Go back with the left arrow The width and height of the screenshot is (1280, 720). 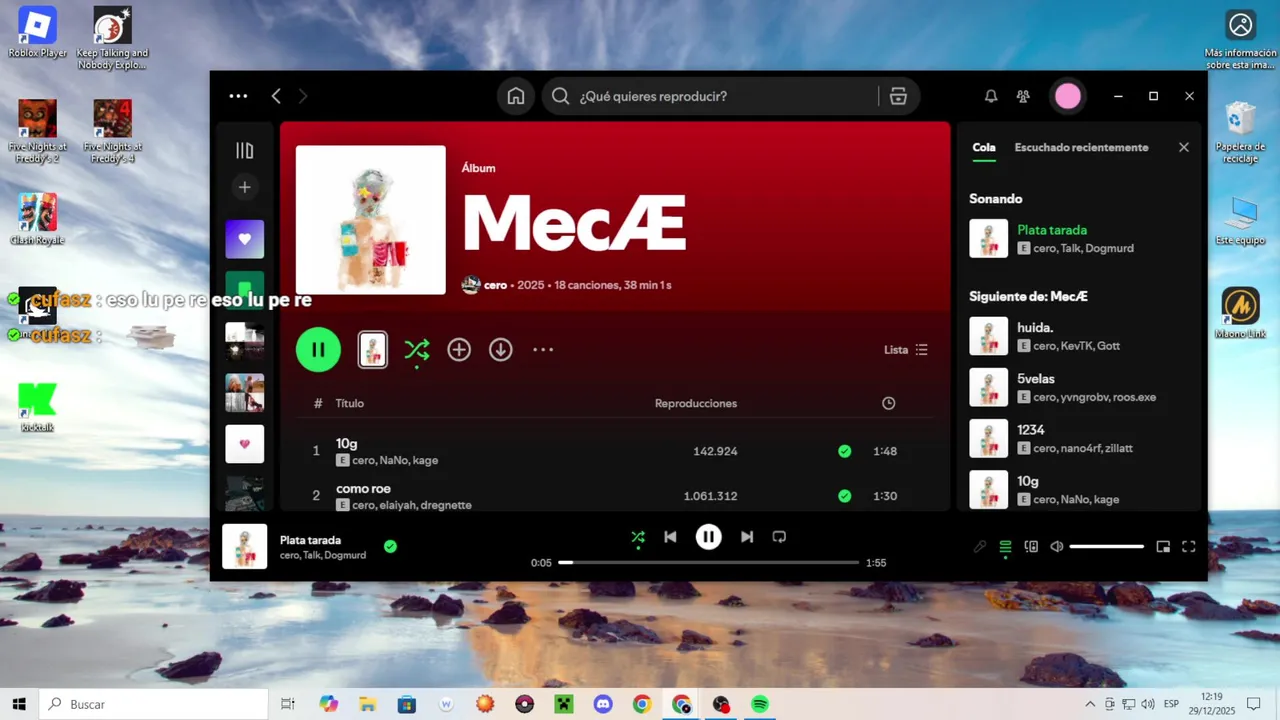(276, 96)
